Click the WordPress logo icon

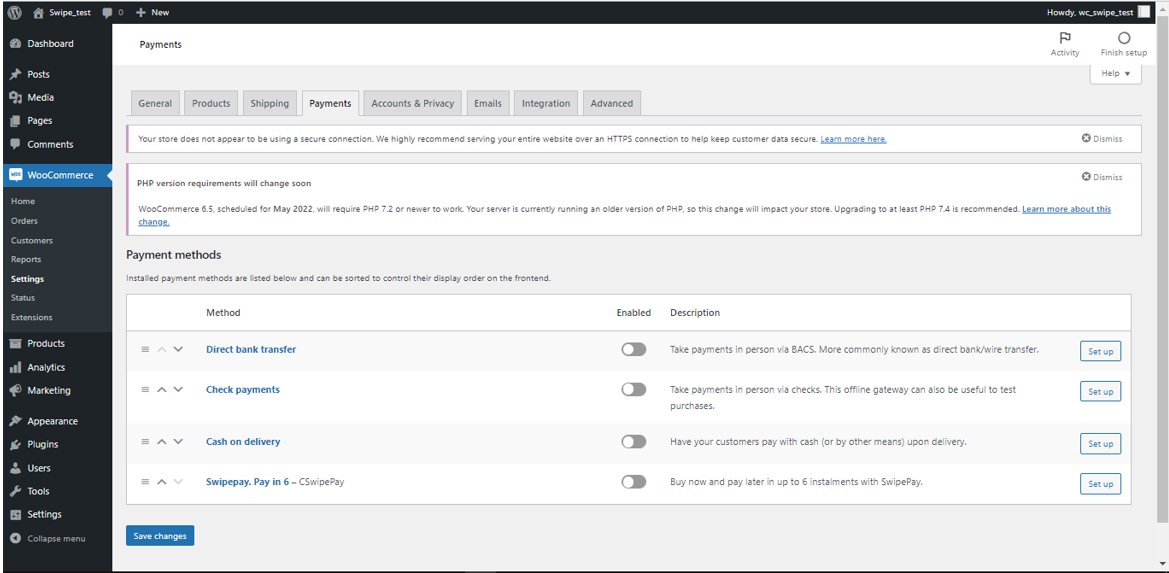(15, 12)
